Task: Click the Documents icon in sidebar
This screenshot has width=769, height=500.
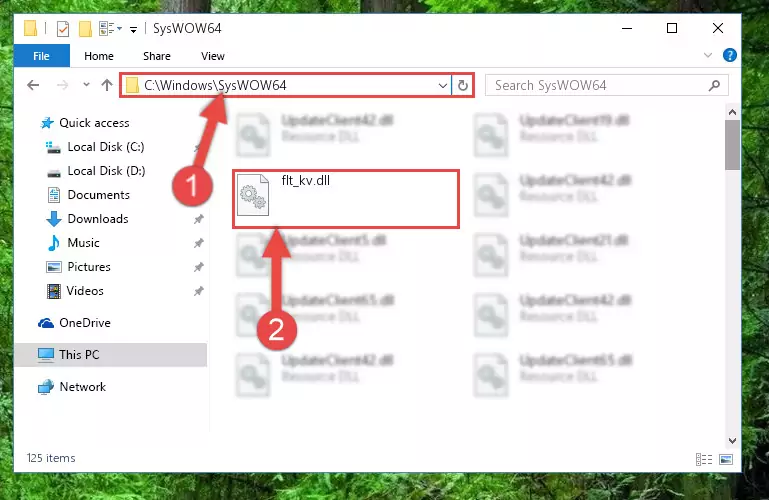Action: [54, 195]
